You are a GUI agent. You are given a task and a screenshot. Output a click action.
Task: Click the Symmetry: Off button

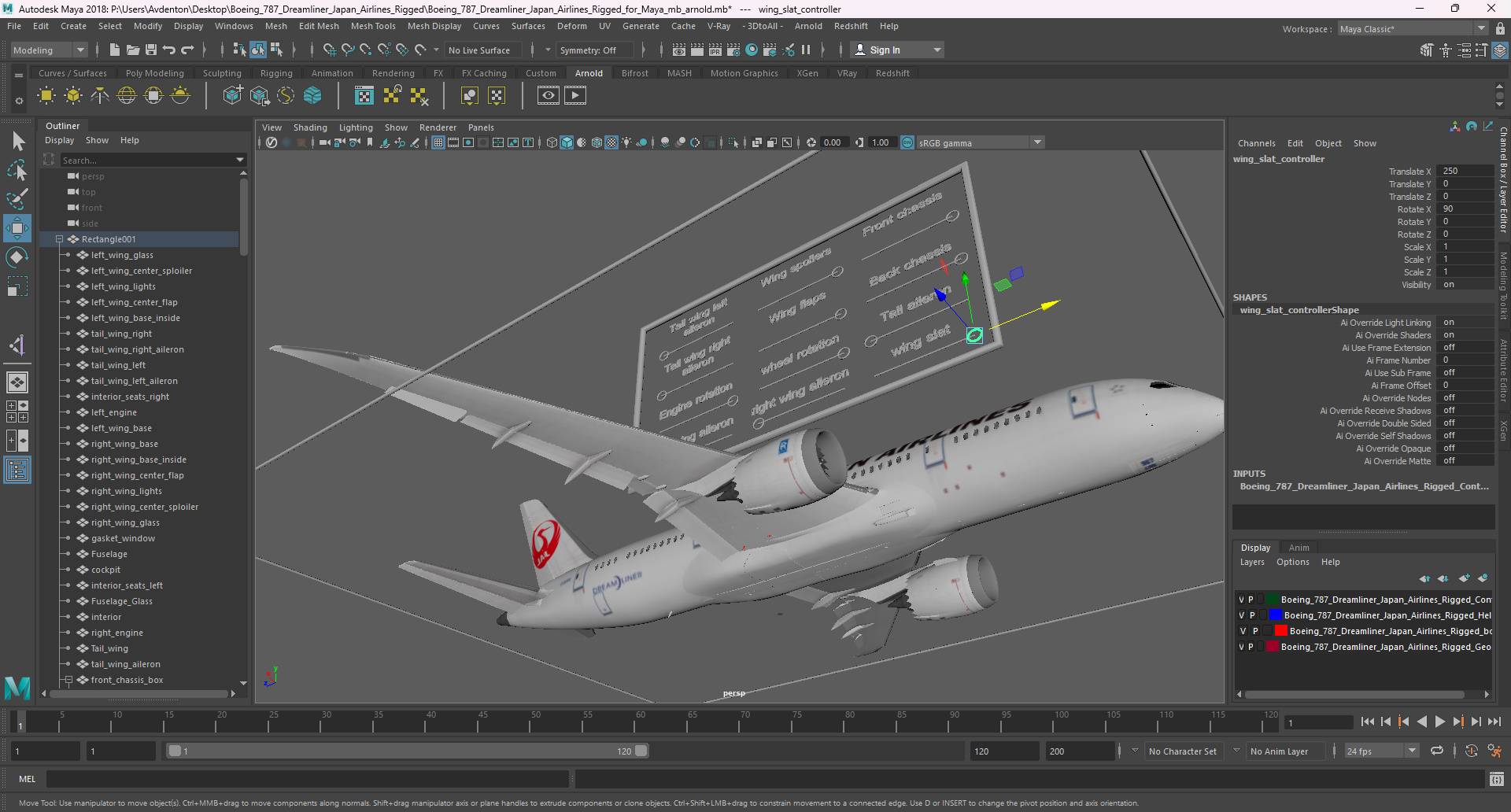(x=595, y=50)
